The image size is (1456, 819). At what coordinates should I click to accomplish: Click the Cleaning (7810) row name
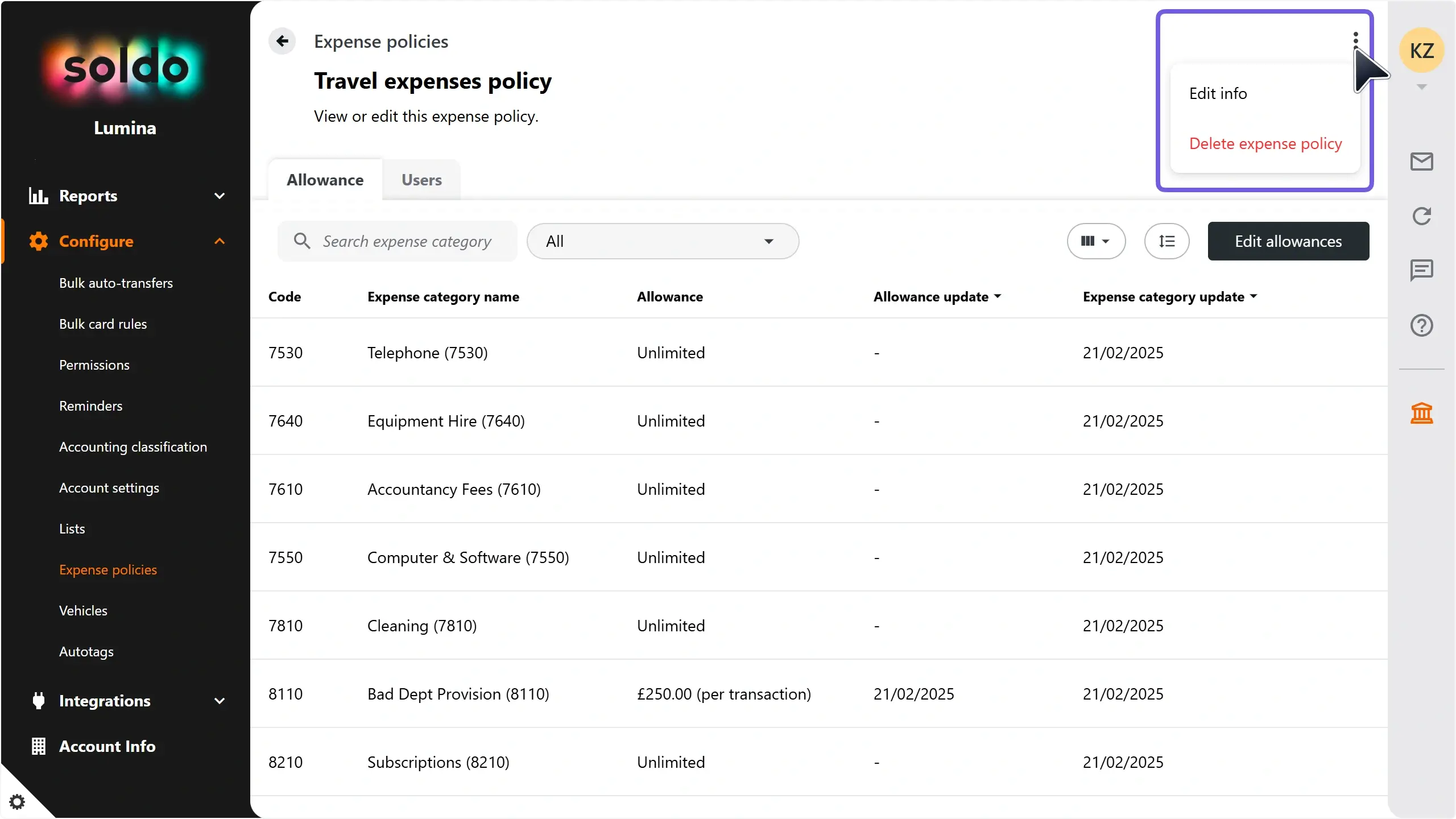point(422,626)
